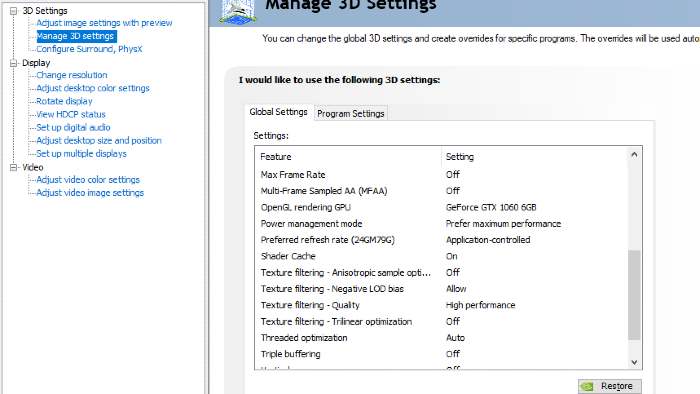700x394 pixels.
Task: Select the Multi-Frame Sampled AA (MFAA) row
Action: 441,191
